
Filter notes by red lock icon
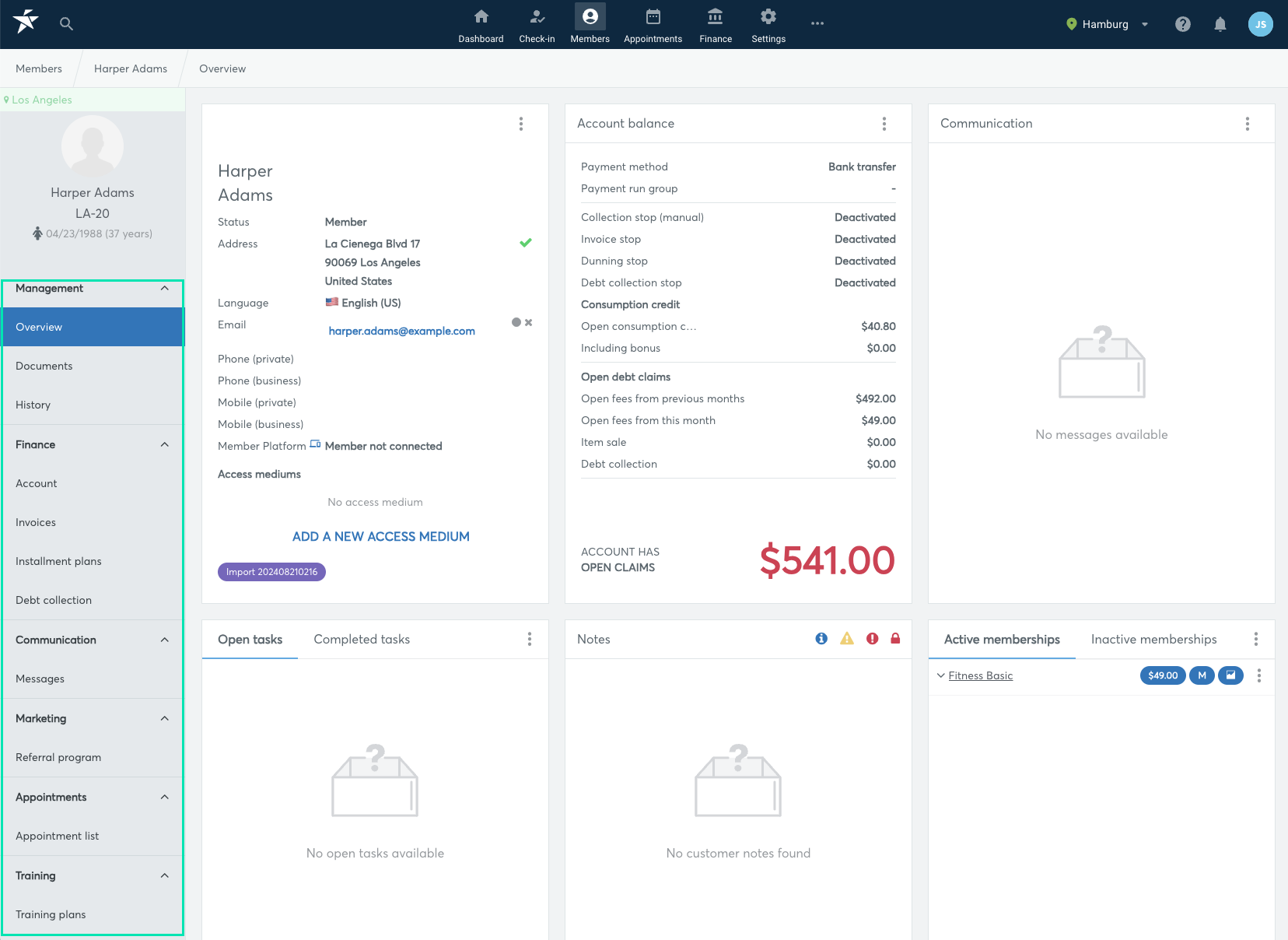pos(895,638)
